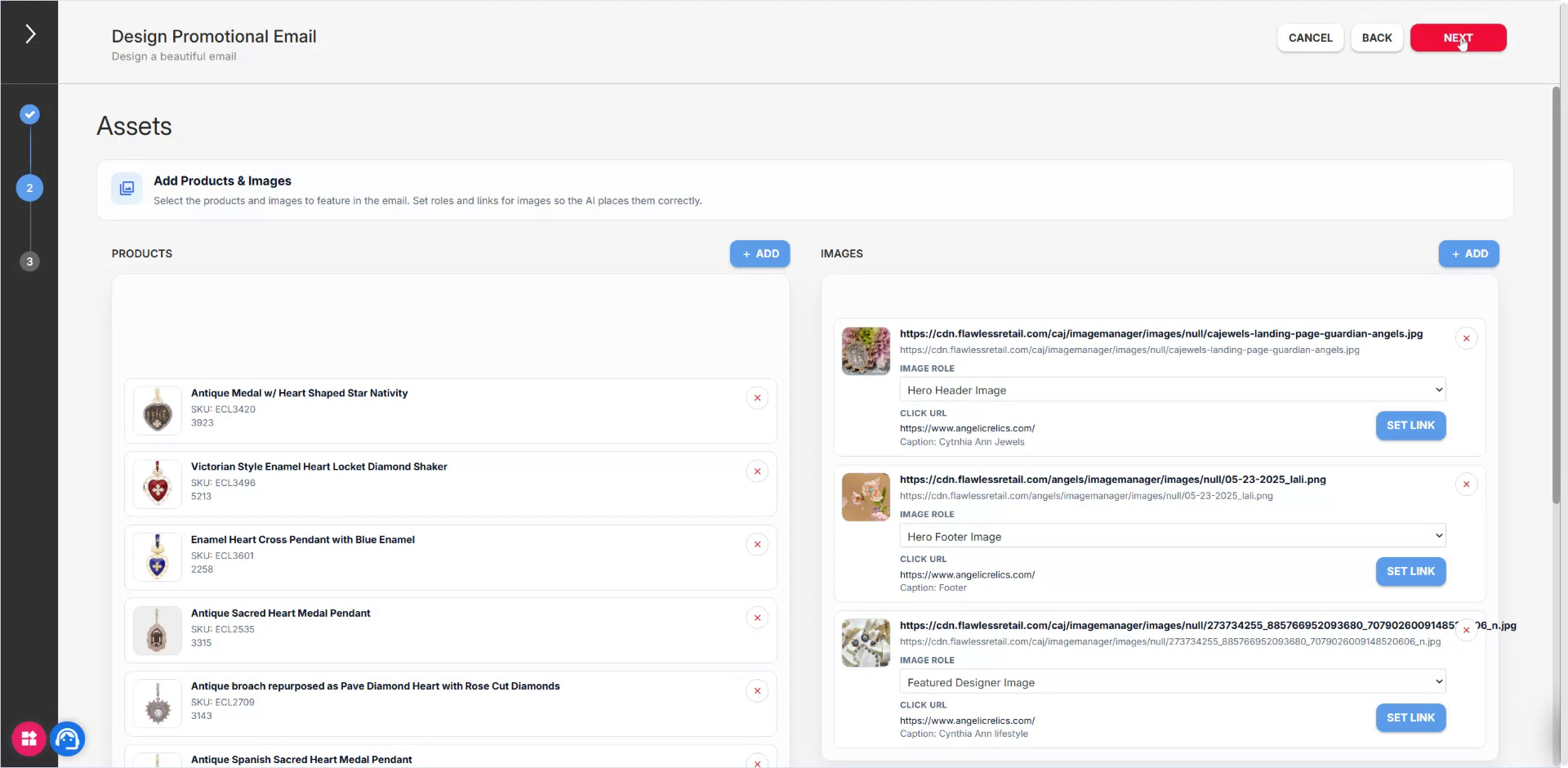This screenshot has width=1568, height=768.
Task: Click the page vertical scrollbar
Action: tap(1557, 294)
